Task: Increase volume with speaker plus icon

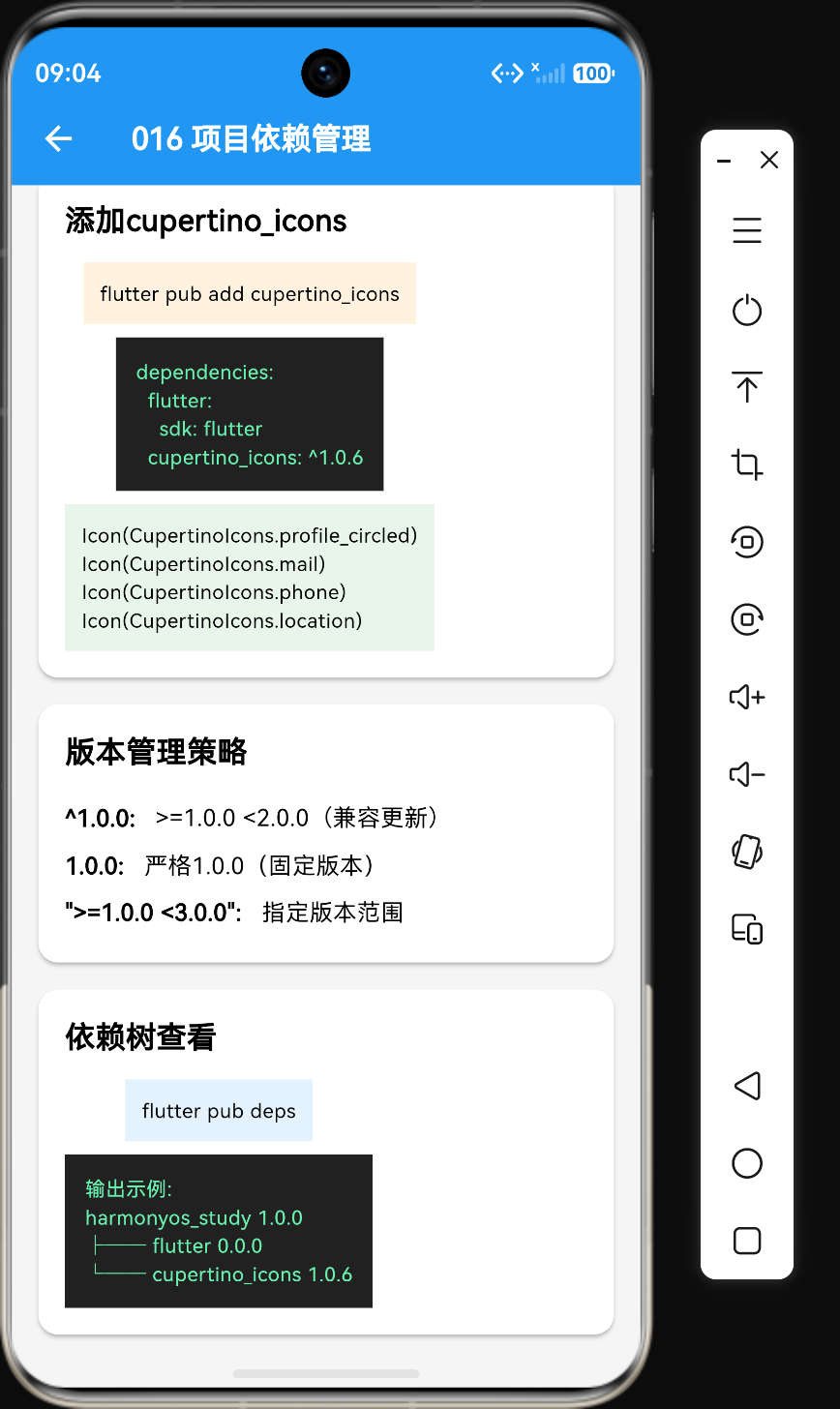Action: coord(747,697)
